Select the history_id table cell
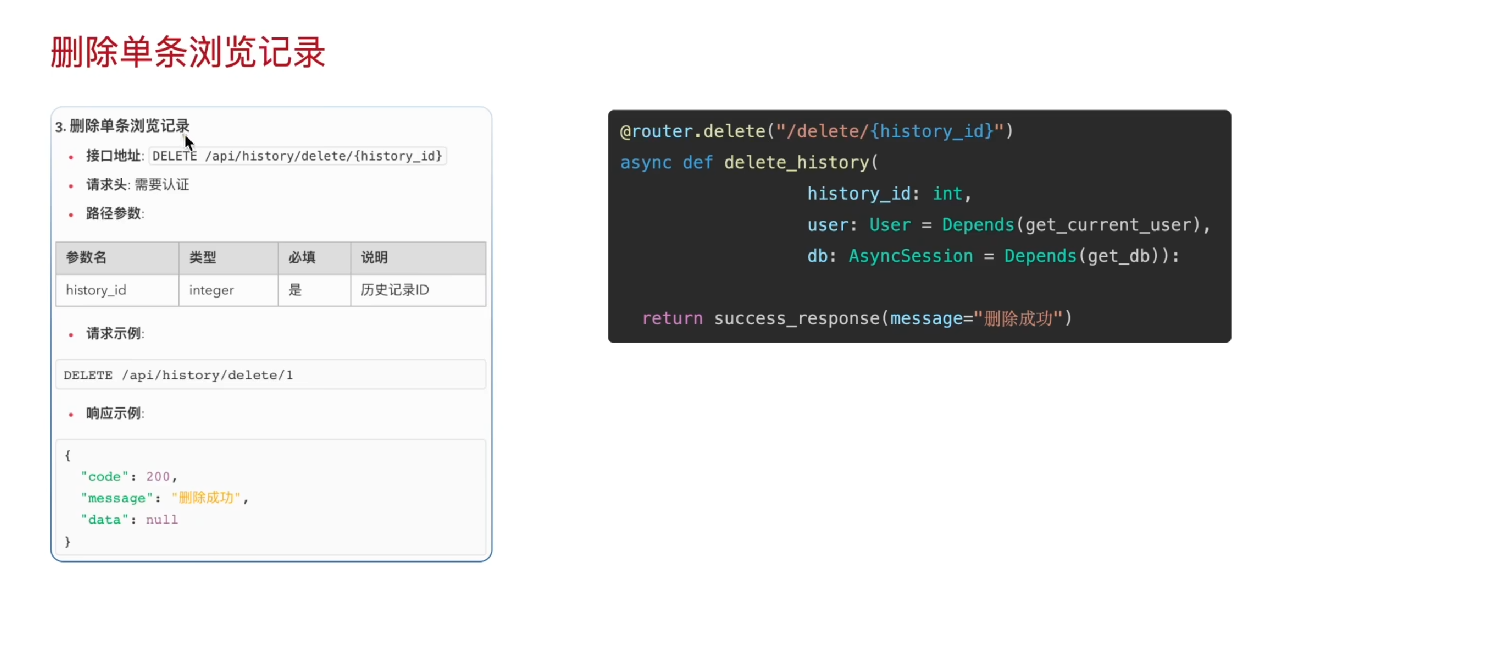 pyautogui.click(x=117, y=290)
